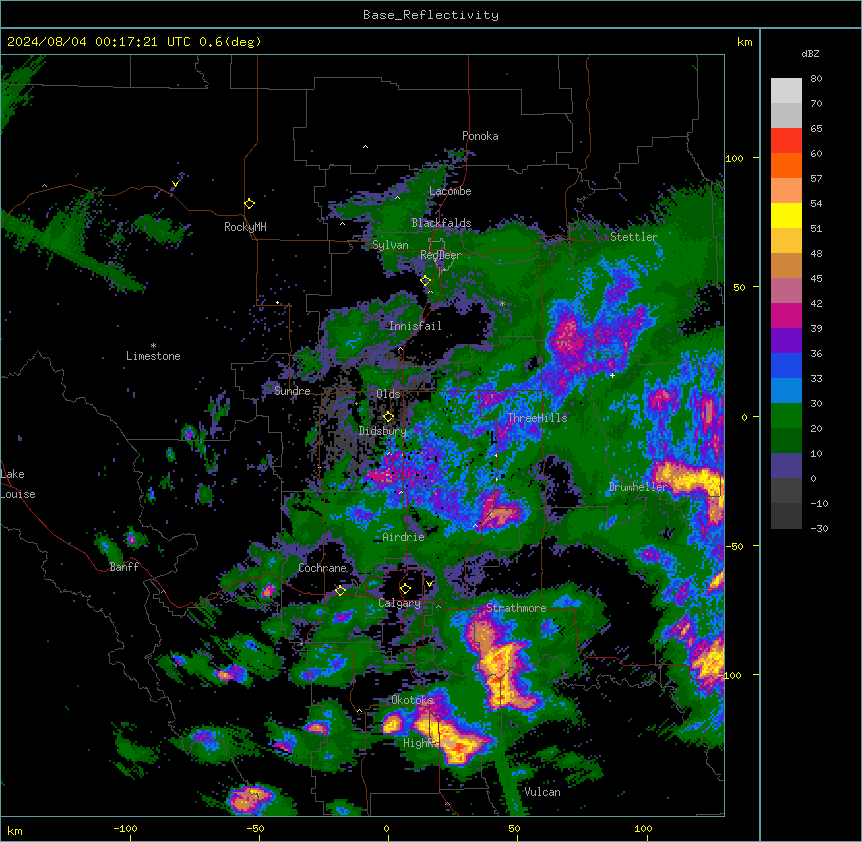Image resolution: width=862 pixels, height=842 pixels.
Task: Select the yellow diamond marker beneath Cochrane
Action: (340, 591)
